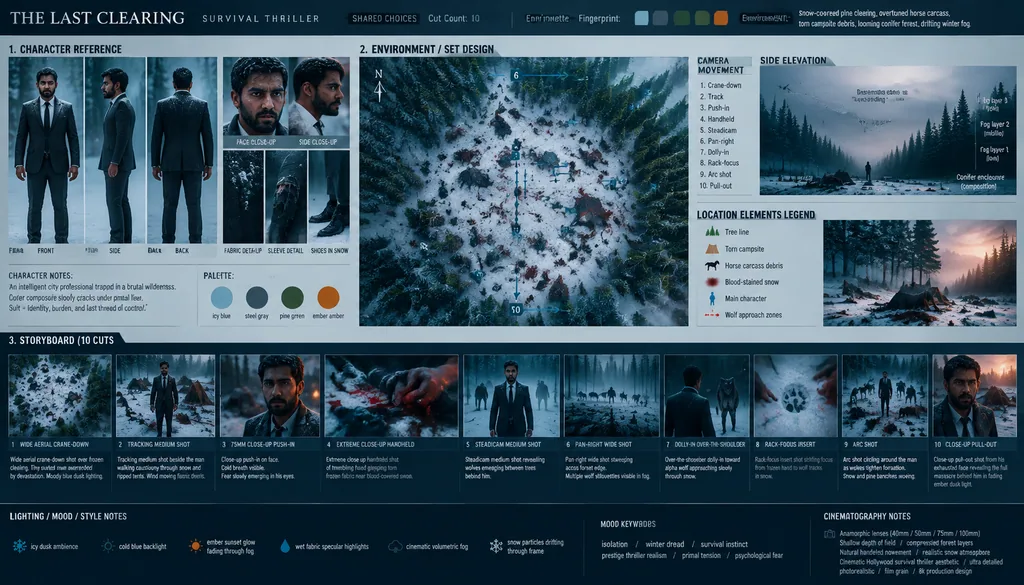This screenshot has height=585, width=1024.
Task: Click the Shared Choices tag in the header
Action: coord(384,18)
